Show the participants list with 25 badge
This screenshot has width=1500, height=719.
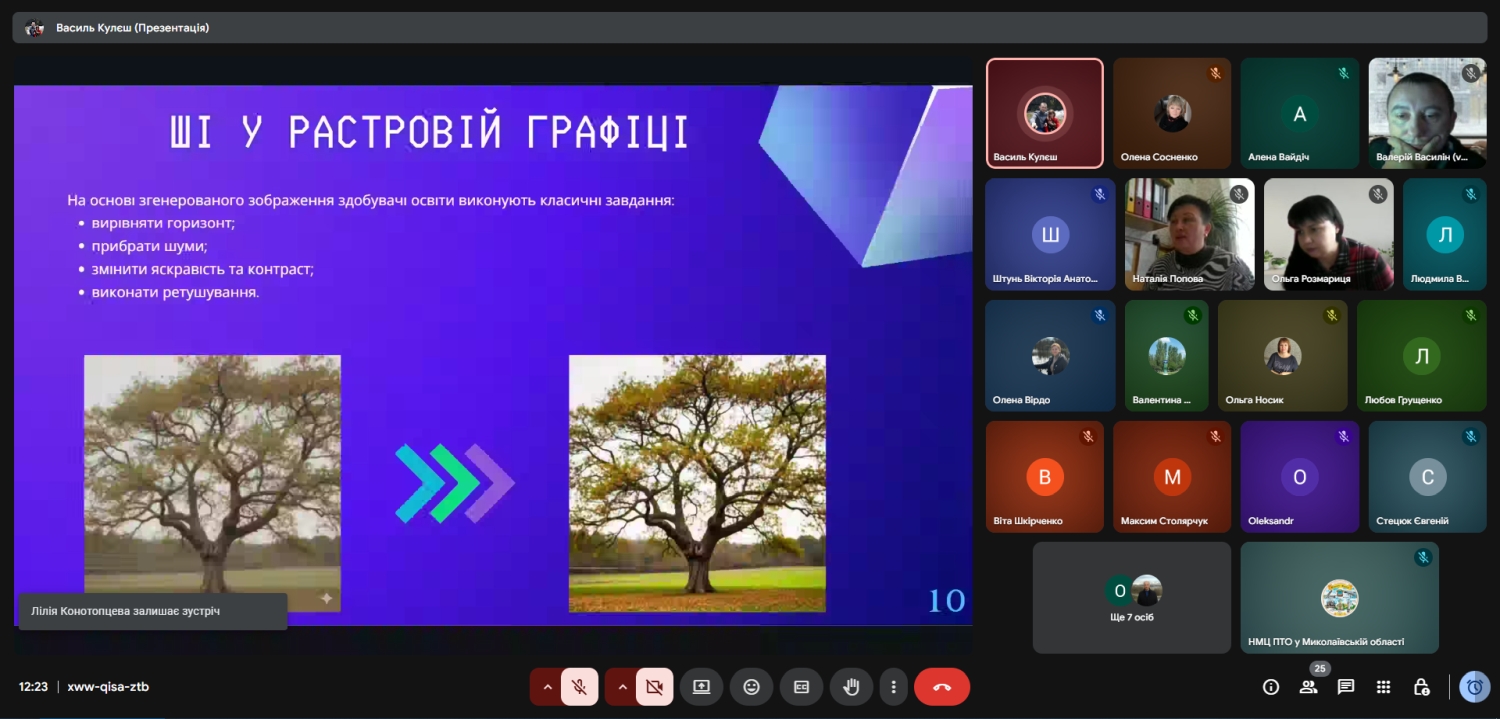pos(1308,687)
